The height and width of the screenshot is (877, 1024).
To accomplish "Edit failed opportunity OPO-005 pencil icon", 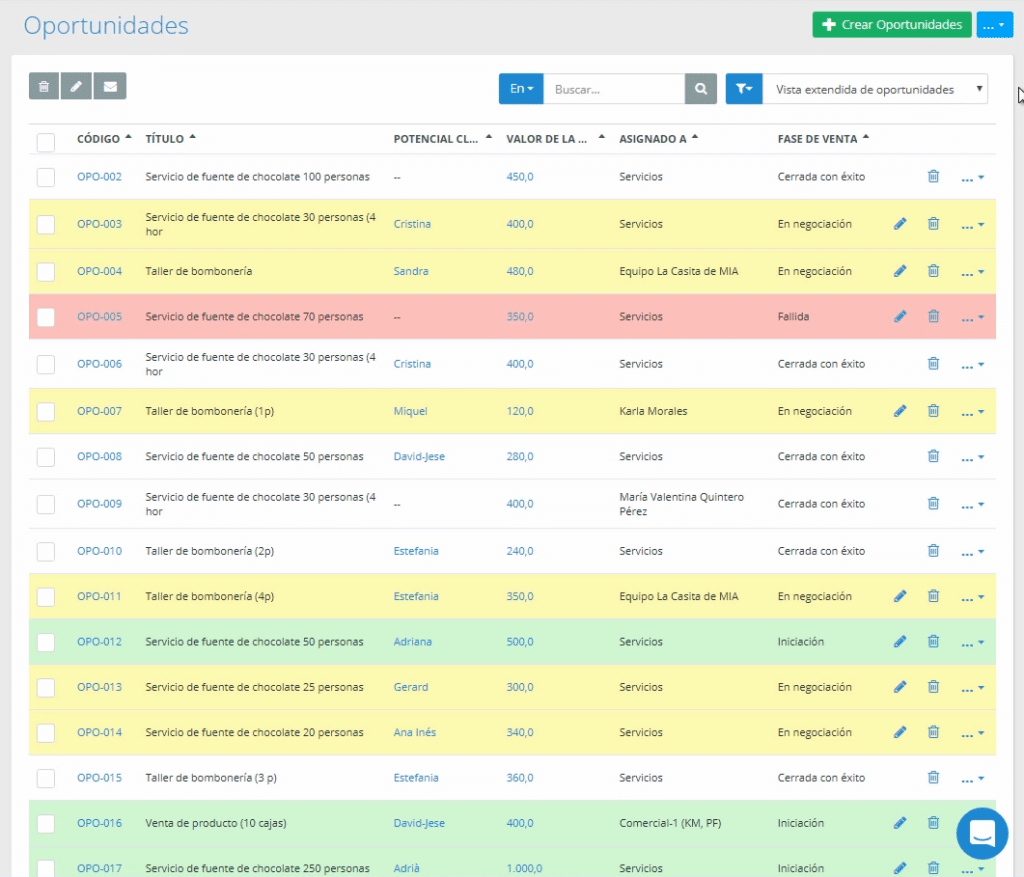I will pos(900,317).
